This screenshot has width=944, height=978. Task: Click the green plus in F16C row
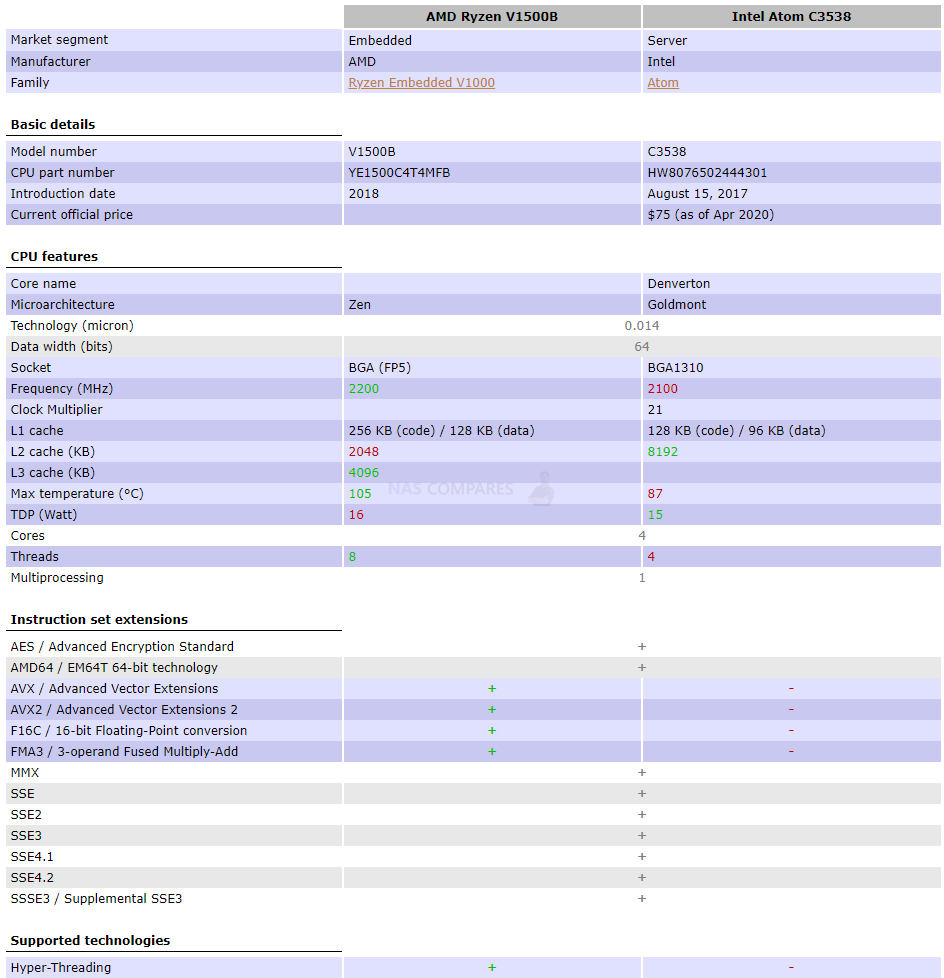point(492,730)
